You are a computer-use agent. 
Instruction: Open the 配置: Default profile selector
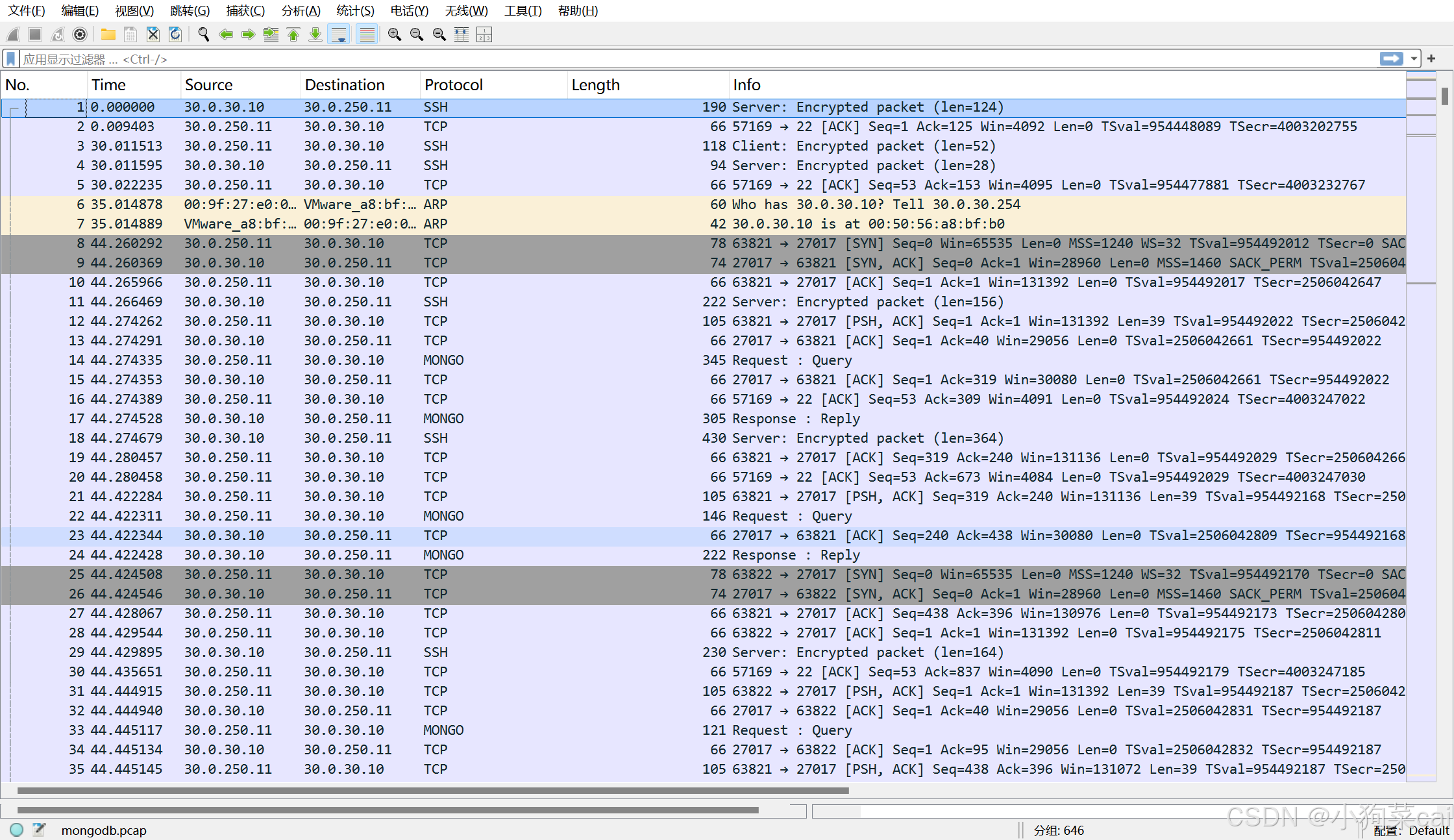pyautogui.click(x=1411, y=830)
